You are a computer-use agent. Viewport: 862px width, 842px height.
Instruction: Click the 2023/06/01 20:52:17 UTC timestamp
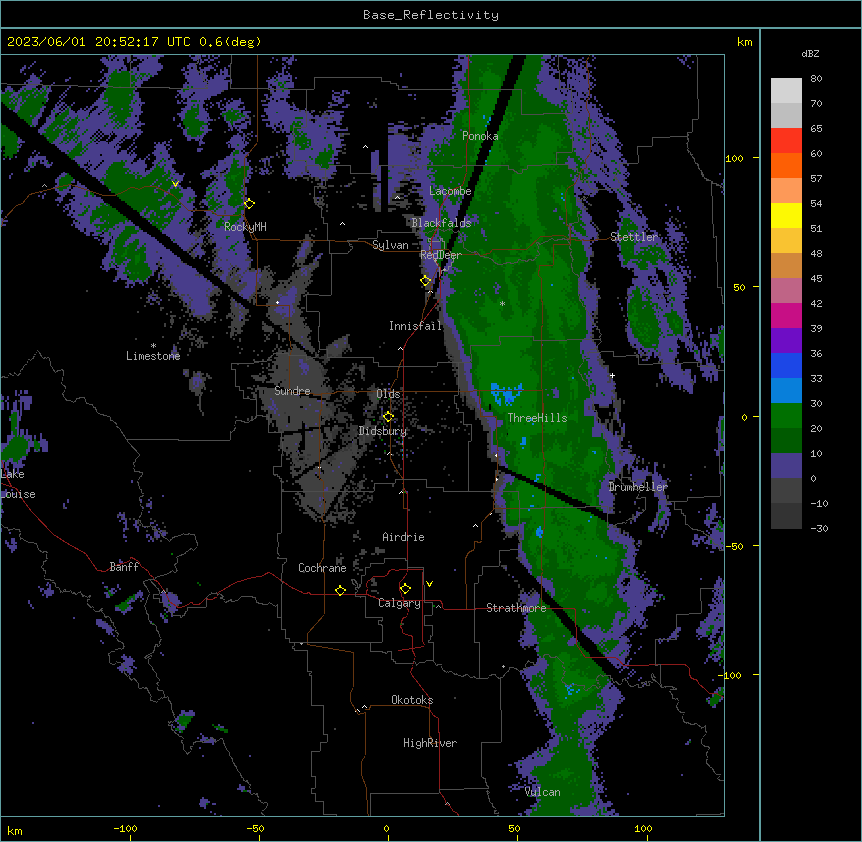pyautogui.click(x=97, y=42)
